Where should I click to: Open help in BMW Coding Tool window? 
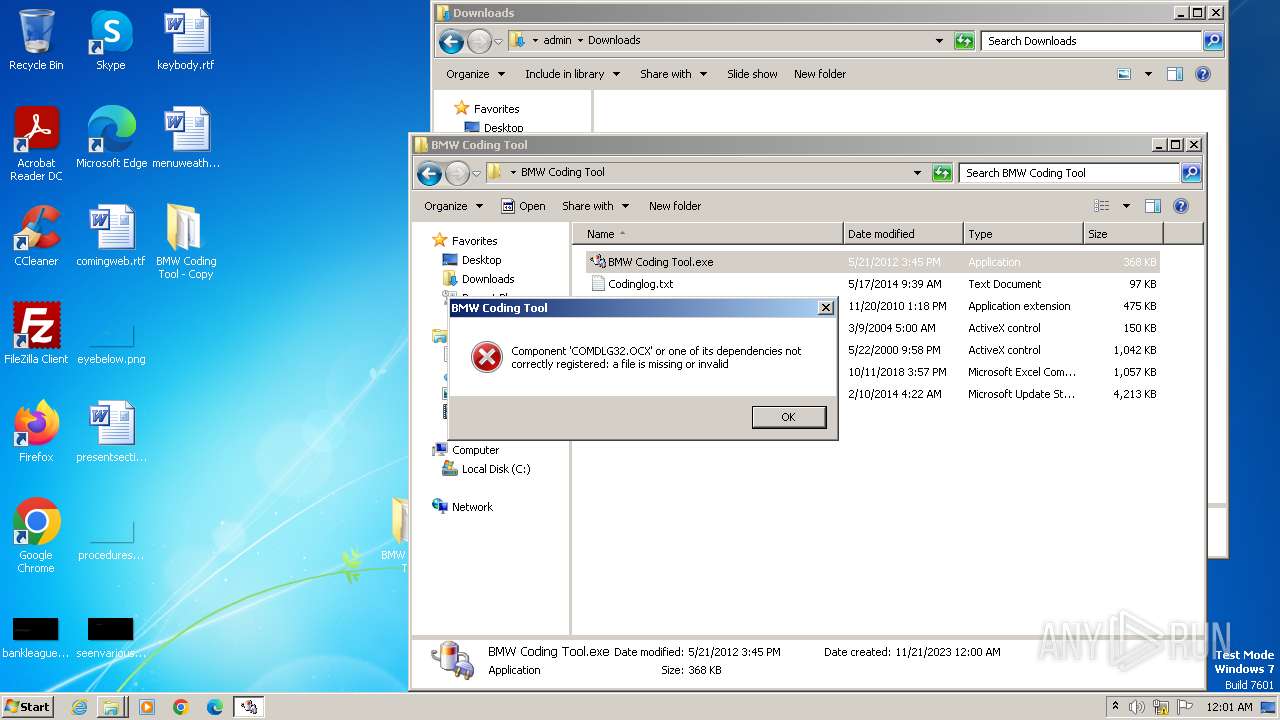click(1181, 206)
